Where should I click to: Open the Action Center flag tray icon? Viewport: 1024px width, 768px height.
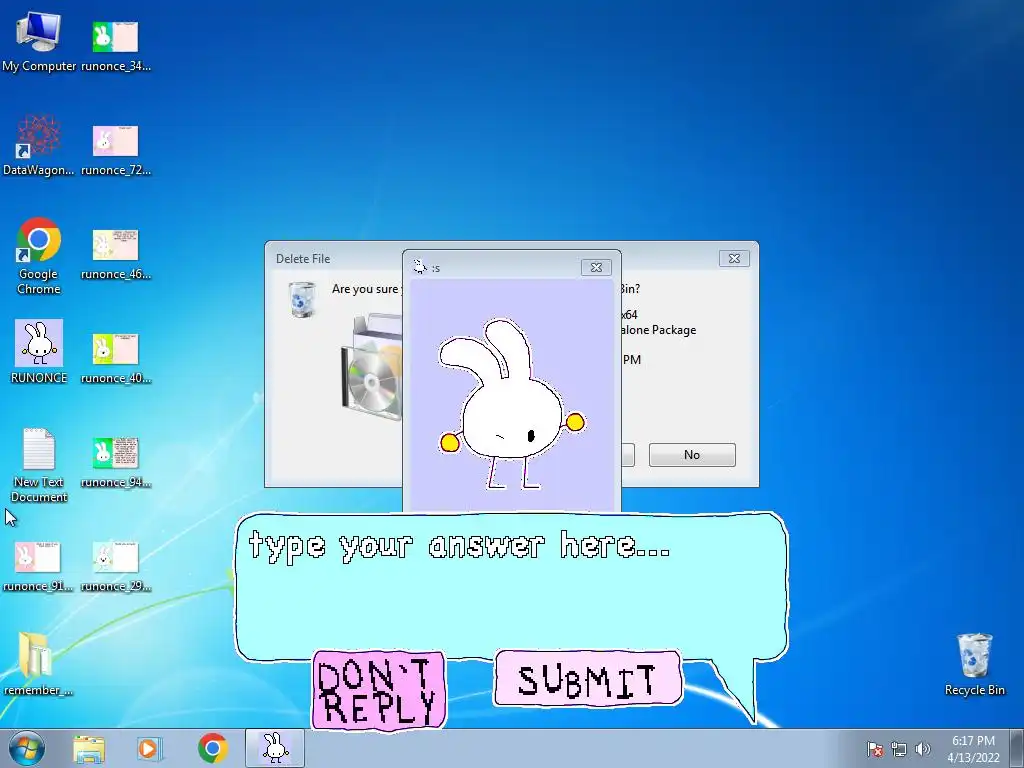pos(875,749)
